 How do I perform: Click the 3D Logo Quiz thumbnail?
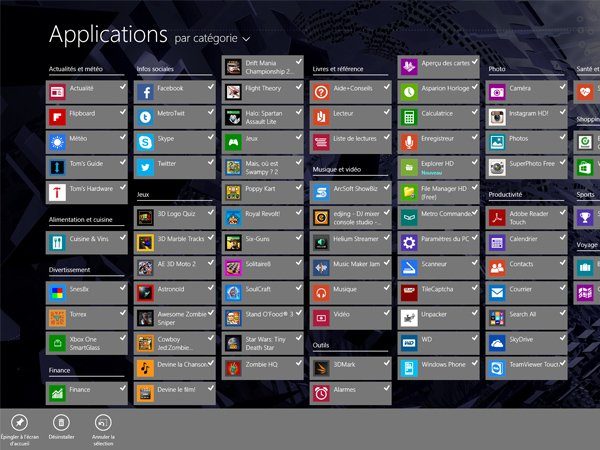(145, 218)
